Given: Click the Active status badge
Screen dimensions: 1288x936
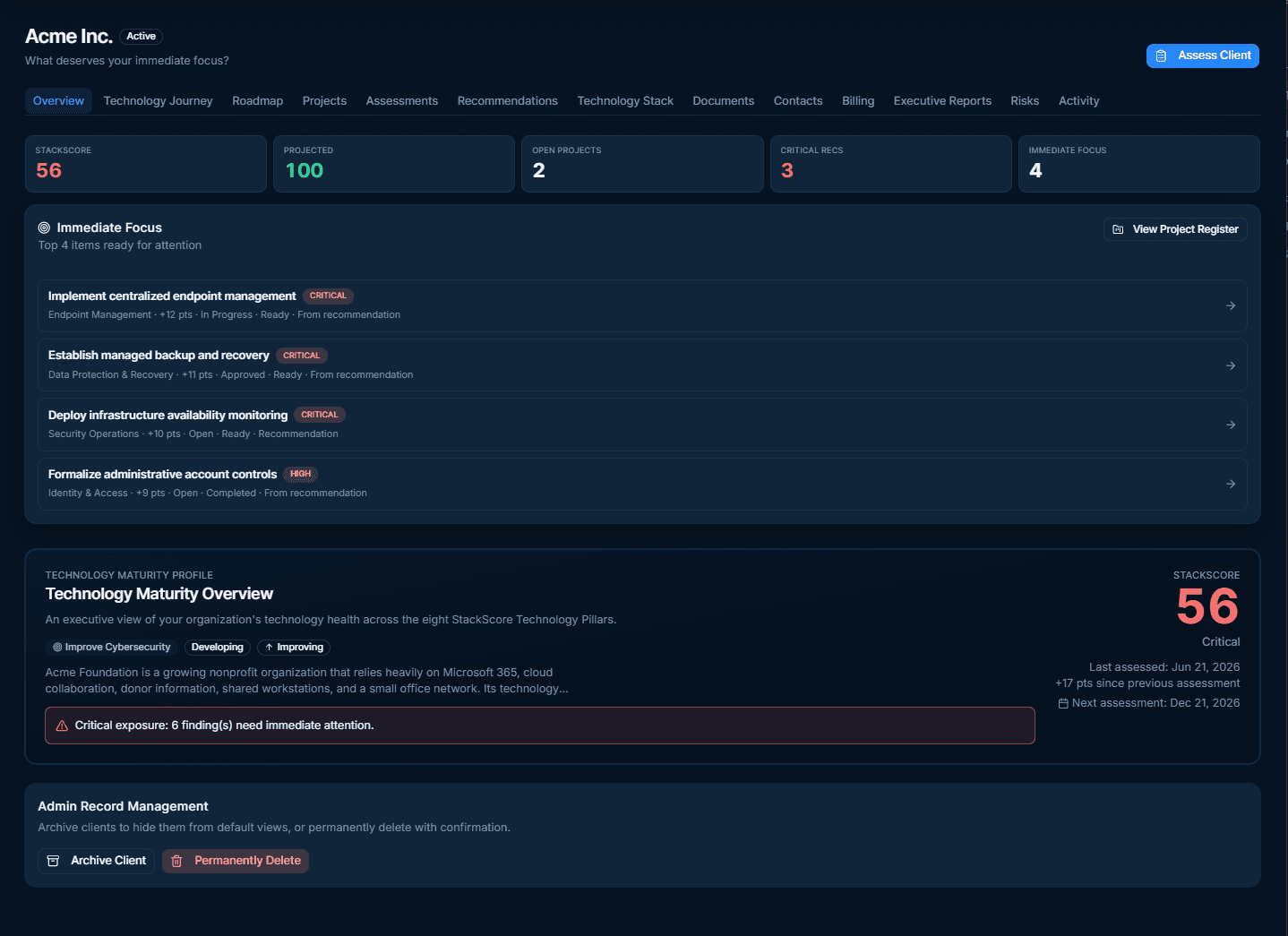Looking at the screenshot, I should [141, 37].
